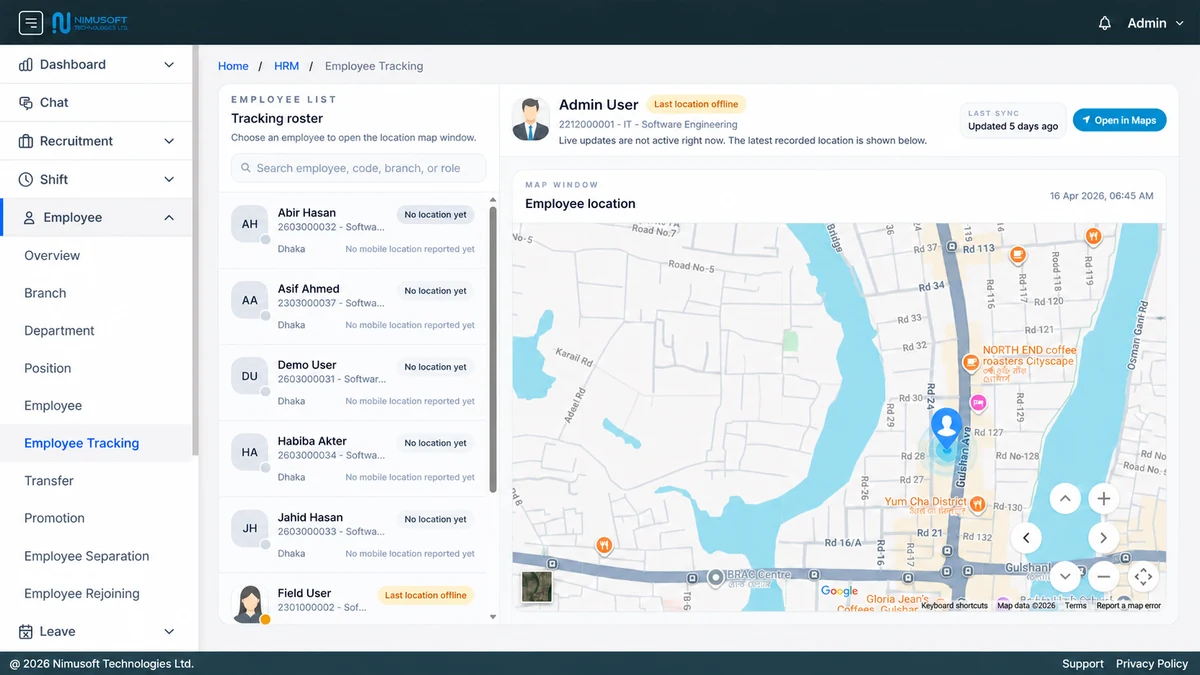The image size is (1200, 675).
Task: Click the Dashboard chart icon in sidebar
Action: pos(26,64)
